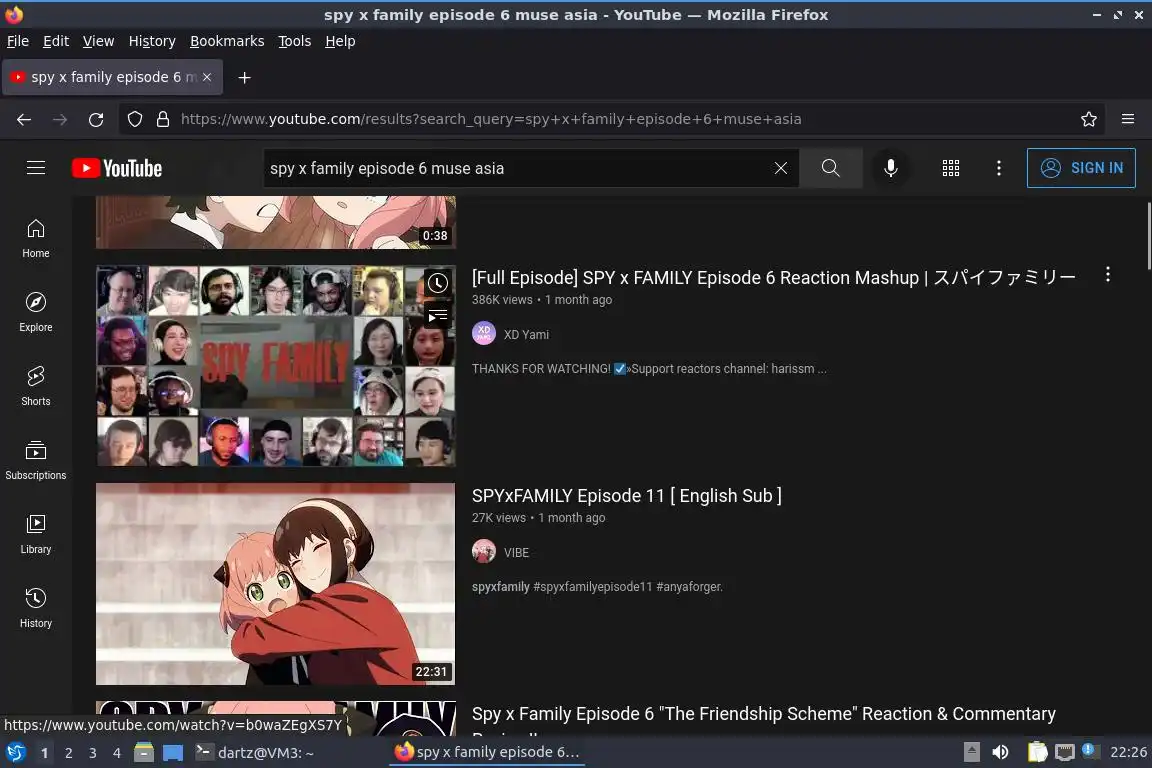Open a new browser tab with plus button

[245, 77]
